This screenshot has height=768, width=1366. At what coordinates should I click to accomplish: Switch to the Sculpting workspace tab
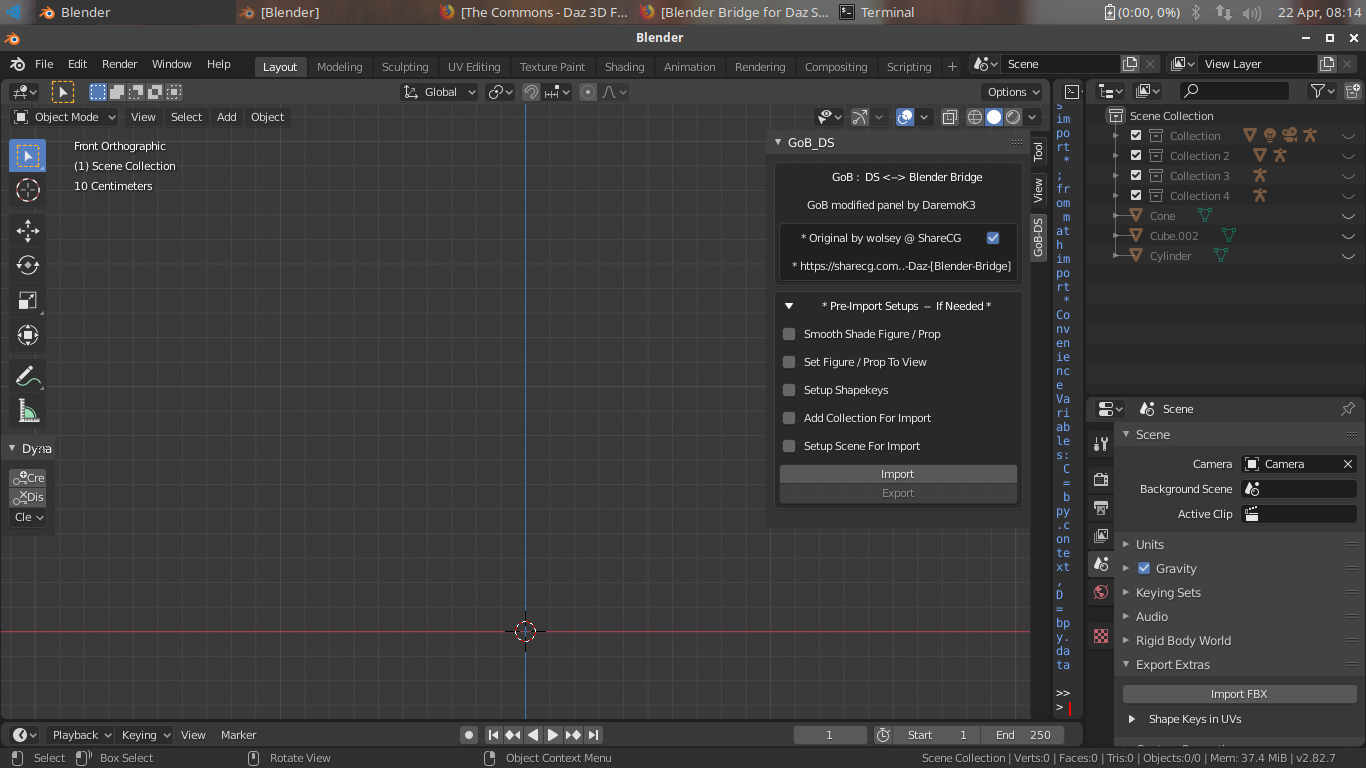(x=405, y=67)
